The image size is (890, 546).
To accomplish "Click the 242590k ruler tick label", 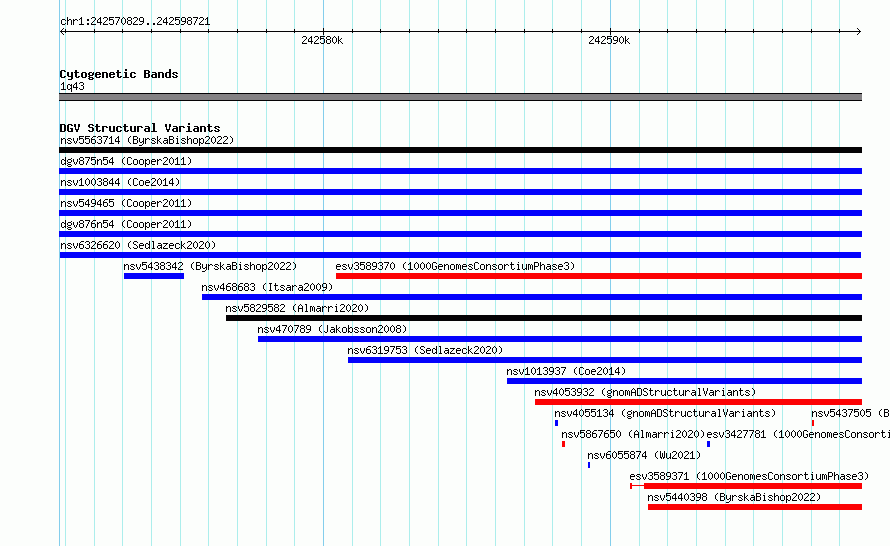I will coord(609,40).
